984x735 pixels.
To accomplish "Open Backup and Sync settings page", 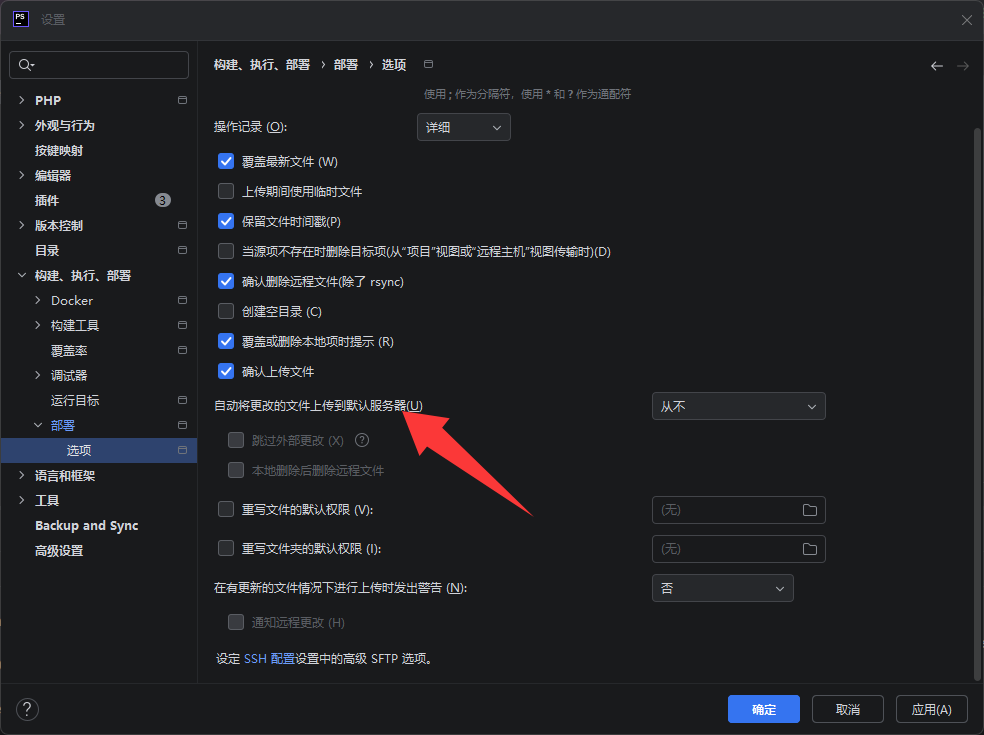I will click(87, 525).
